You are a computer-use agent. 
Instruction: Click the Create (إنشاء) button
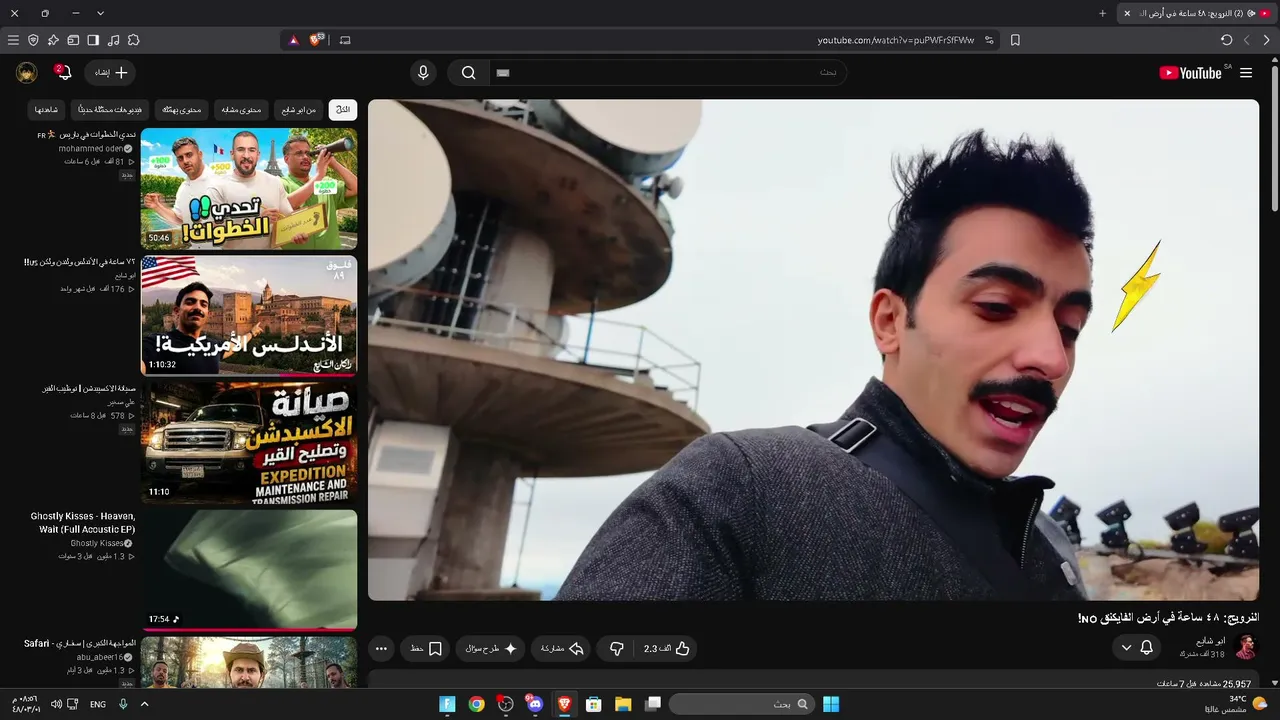tap(110, 73)
